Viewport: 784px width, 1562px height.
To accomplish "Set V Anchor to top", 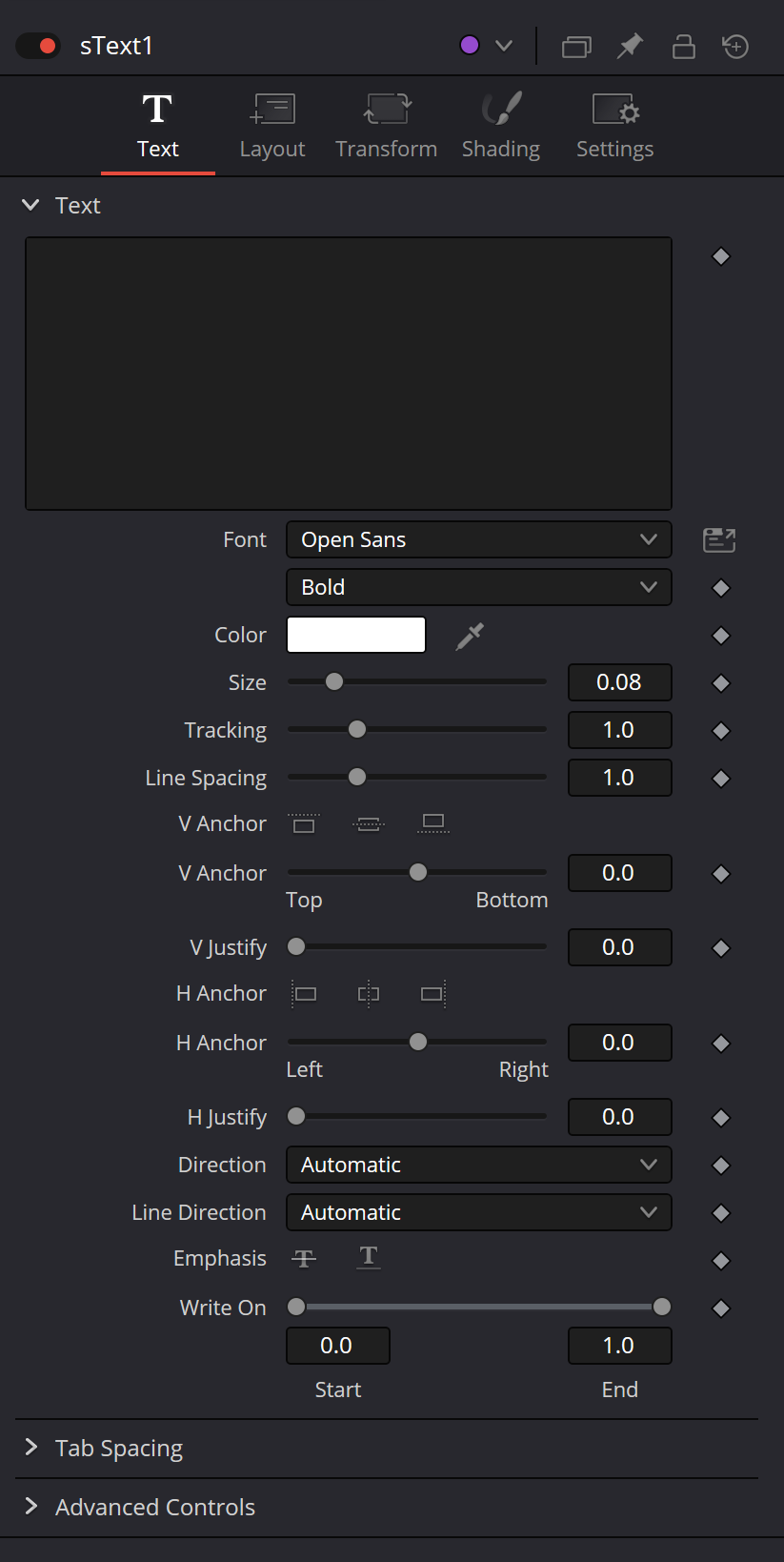I will point(304,823).
